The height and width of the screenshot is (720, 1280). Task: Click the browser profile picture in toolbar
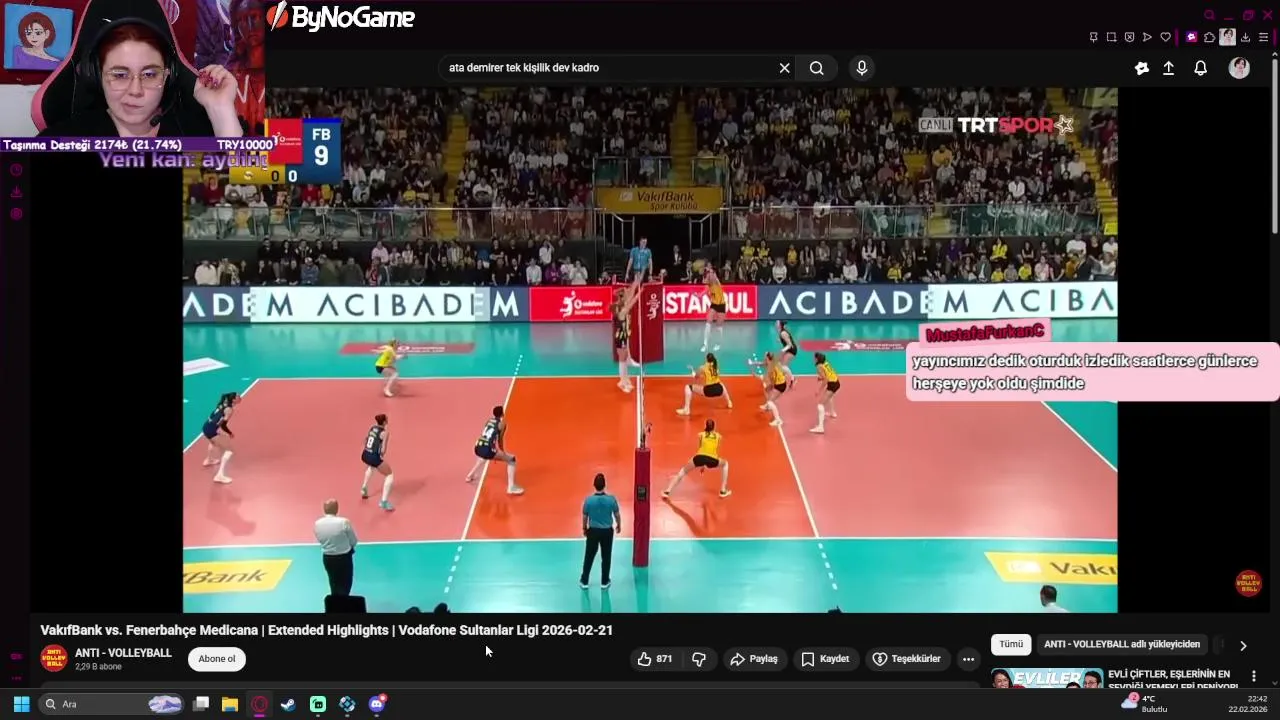(x=1227, y=37)
